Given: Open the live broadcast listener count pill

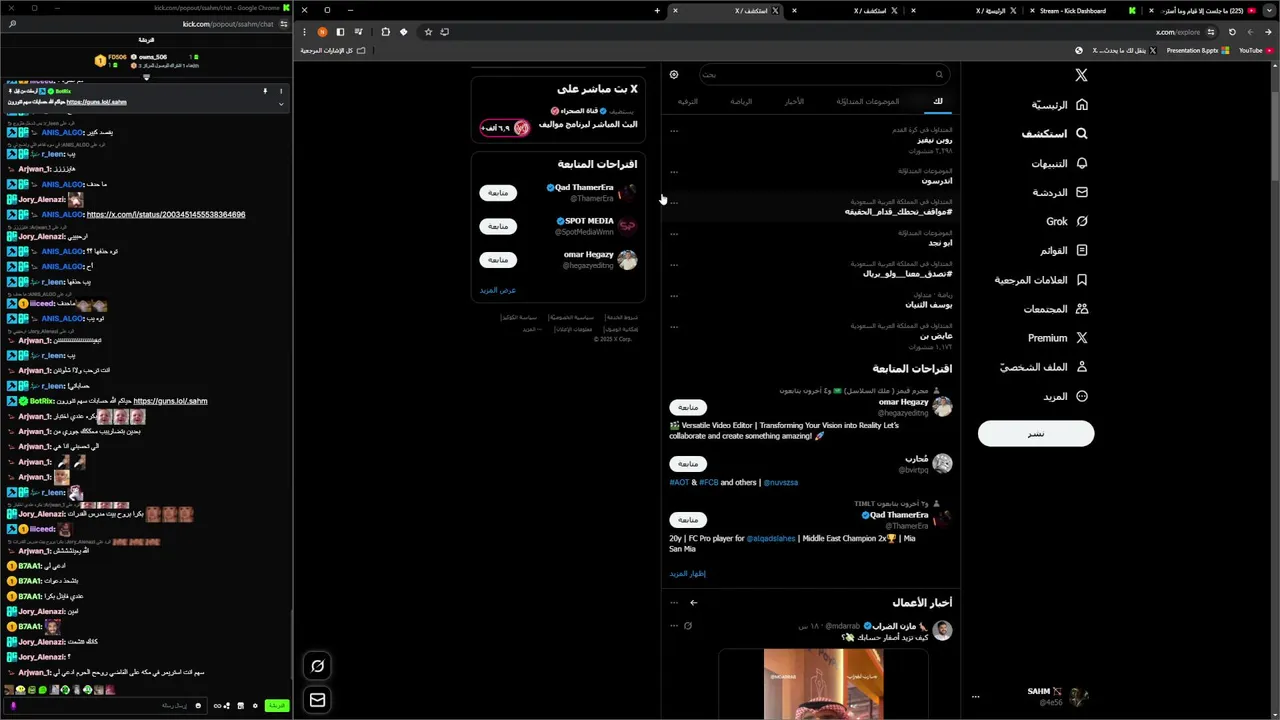Looking at the screenshot, I should tap(505, 128).
